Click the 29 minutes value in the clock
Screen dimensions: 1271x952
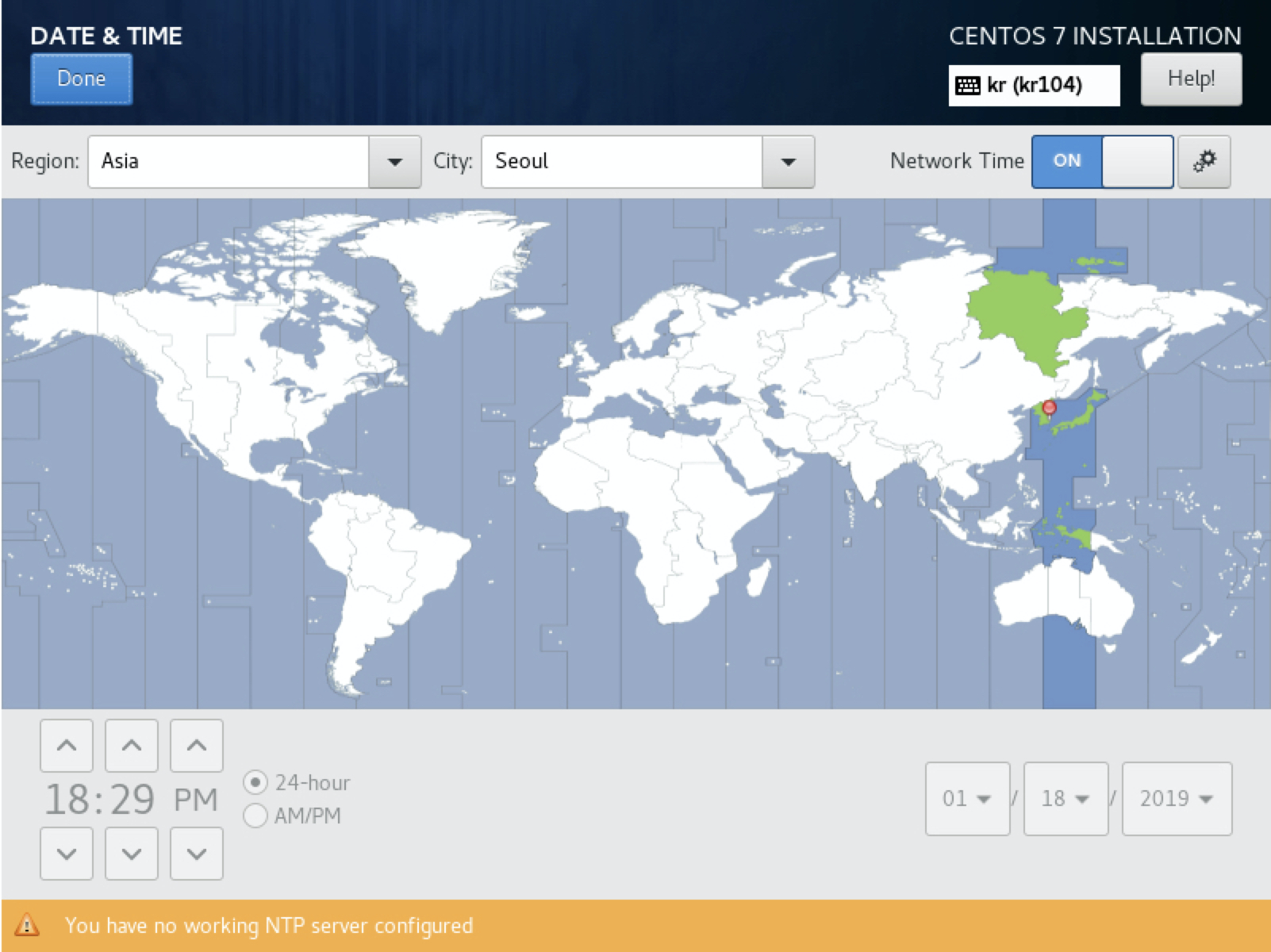point(132,800)
